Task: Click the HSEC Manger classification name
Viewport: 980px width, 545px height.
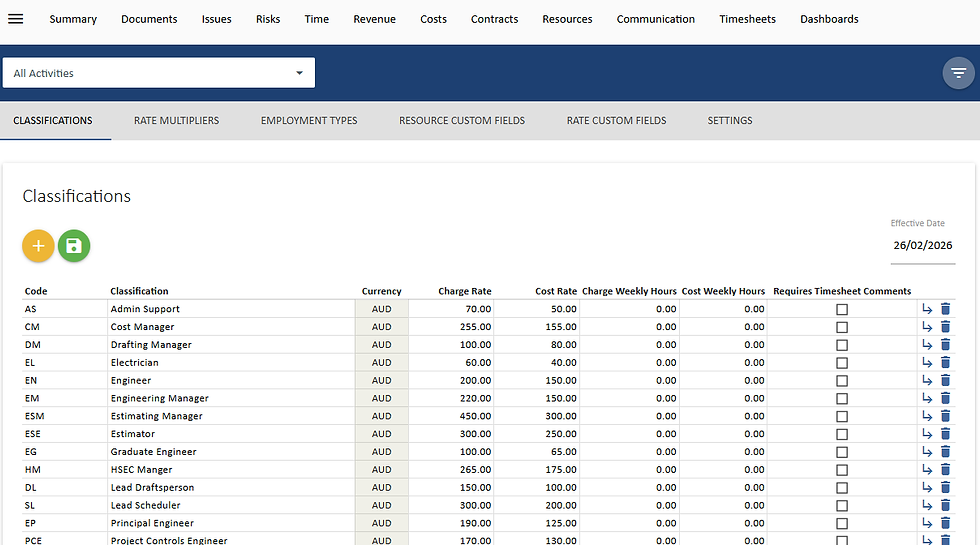Action: pyautogui.click(x=141, y=469)
